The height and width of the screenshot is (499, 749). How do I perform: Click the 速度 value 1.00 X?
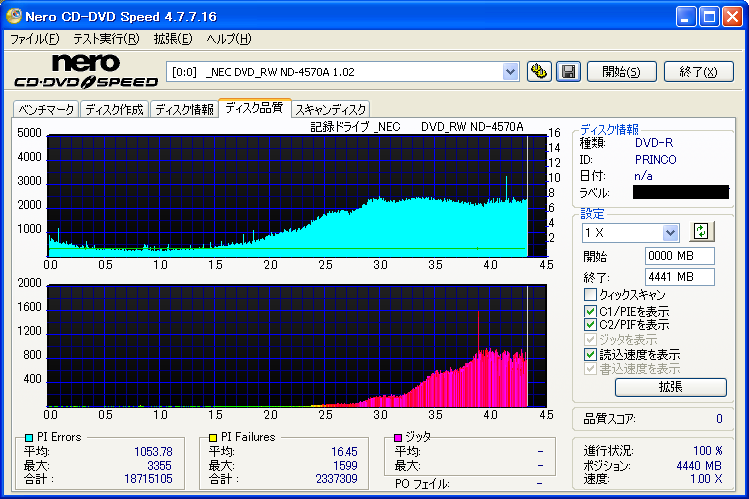(x=706, y=478)
